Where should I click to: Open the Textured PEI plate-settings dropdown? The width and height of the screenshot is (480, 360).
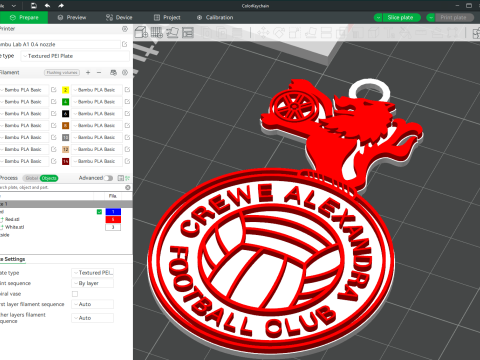(93, 273)
